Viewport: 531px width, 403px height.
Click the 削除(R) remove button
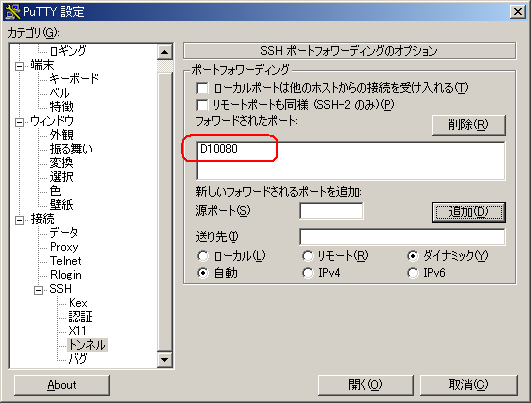469,125
